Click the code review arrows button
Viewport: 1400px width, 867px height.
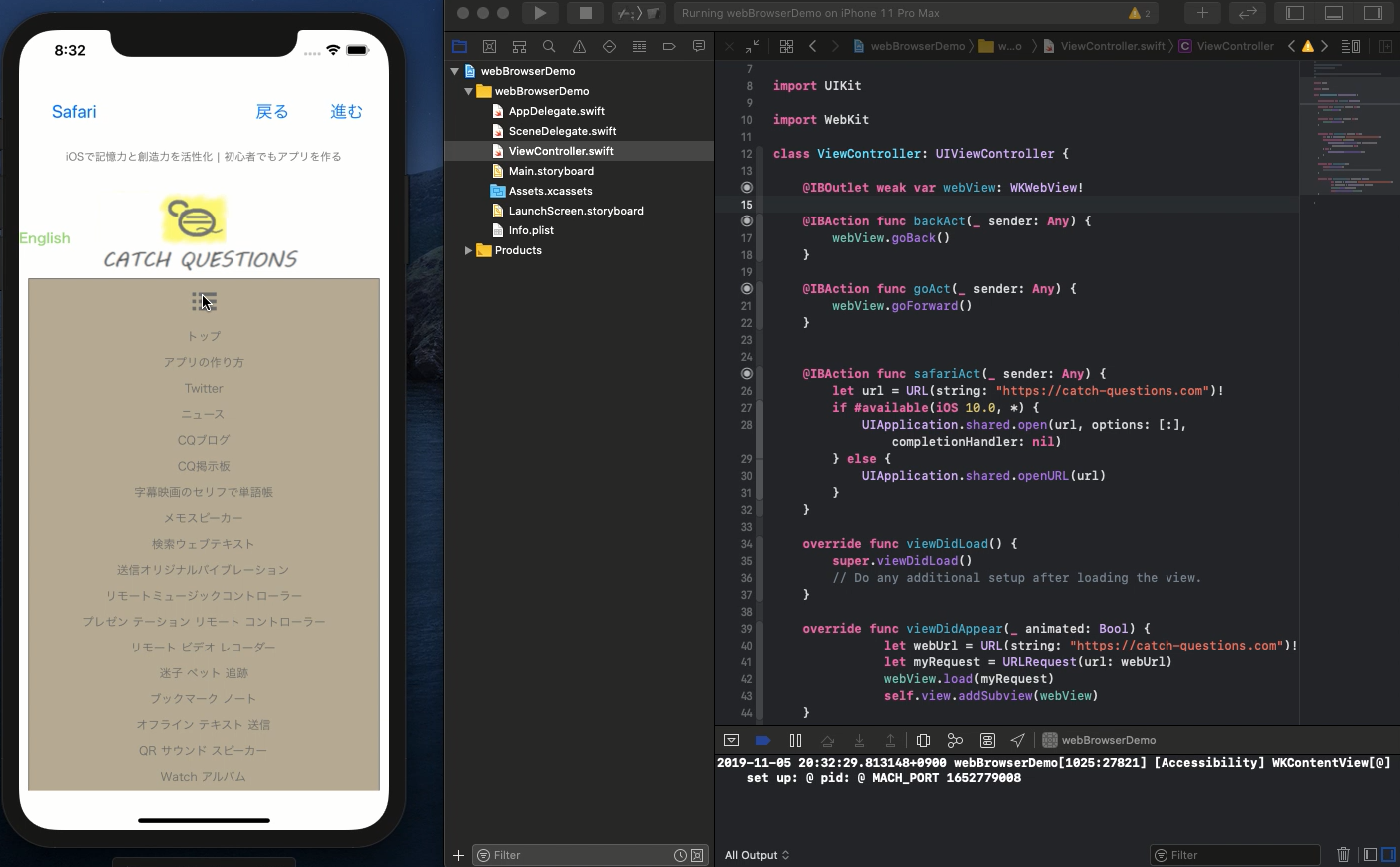[1247, 13]
